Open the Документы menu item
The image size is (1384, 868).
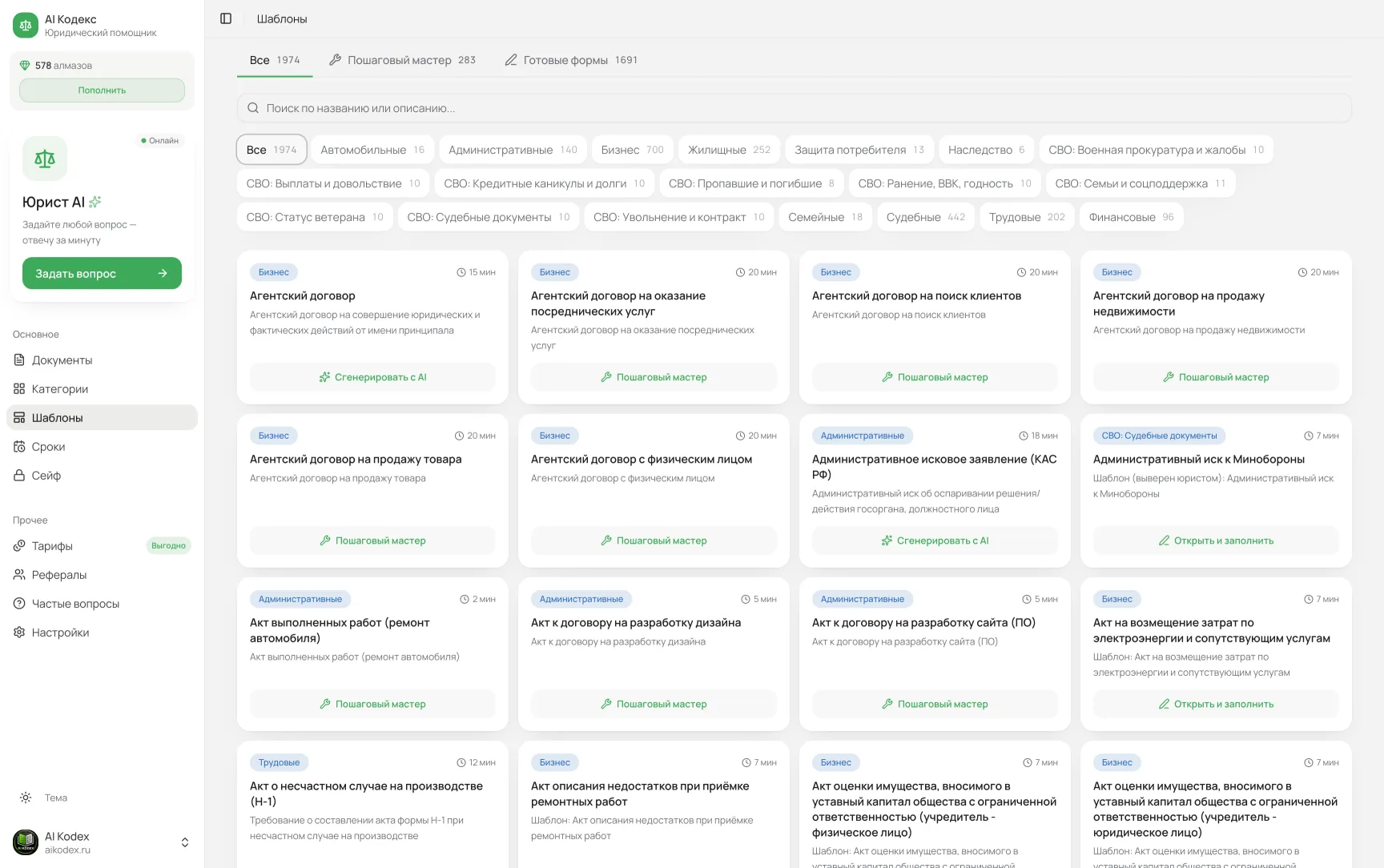coord(102,360)
